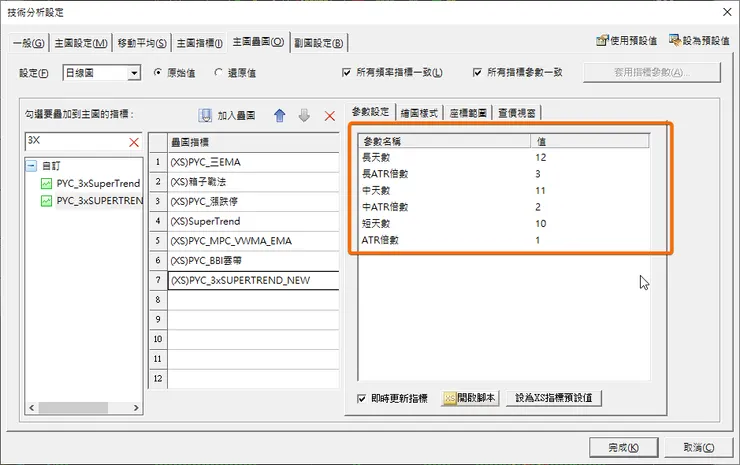Click left scroll arrow in indicator tree
This screenshot has width=740, height=465.
32,407
